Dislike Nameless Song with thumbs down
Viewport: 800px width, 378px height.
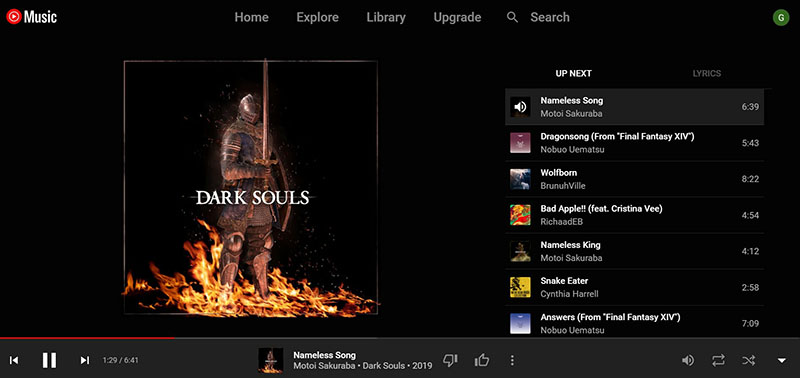pos(450,361)
